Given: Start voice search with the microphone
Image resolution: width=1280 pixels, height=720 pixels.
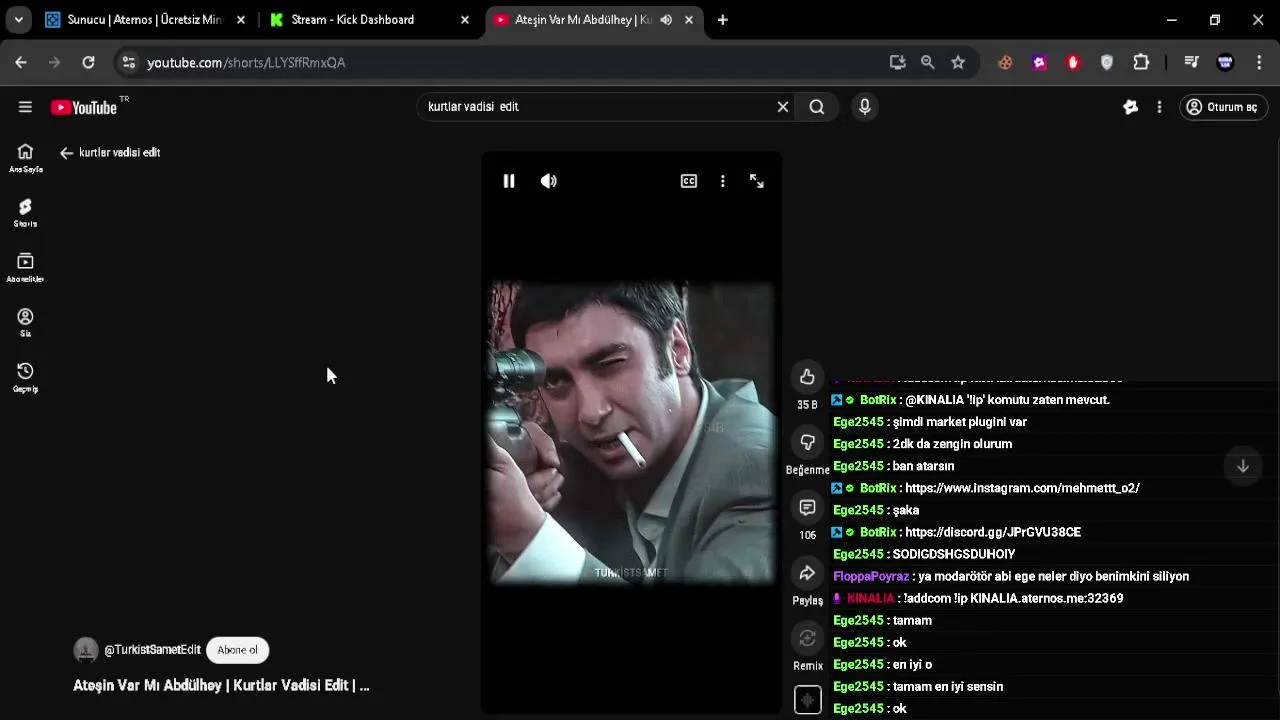Looking at the screenshot, I should (865, 107).
